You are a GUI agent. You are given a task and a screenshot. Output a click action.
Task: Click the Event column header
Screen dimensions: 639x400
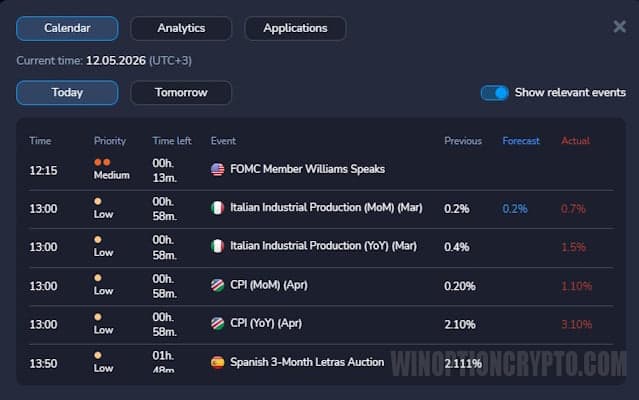coord(223,141)
